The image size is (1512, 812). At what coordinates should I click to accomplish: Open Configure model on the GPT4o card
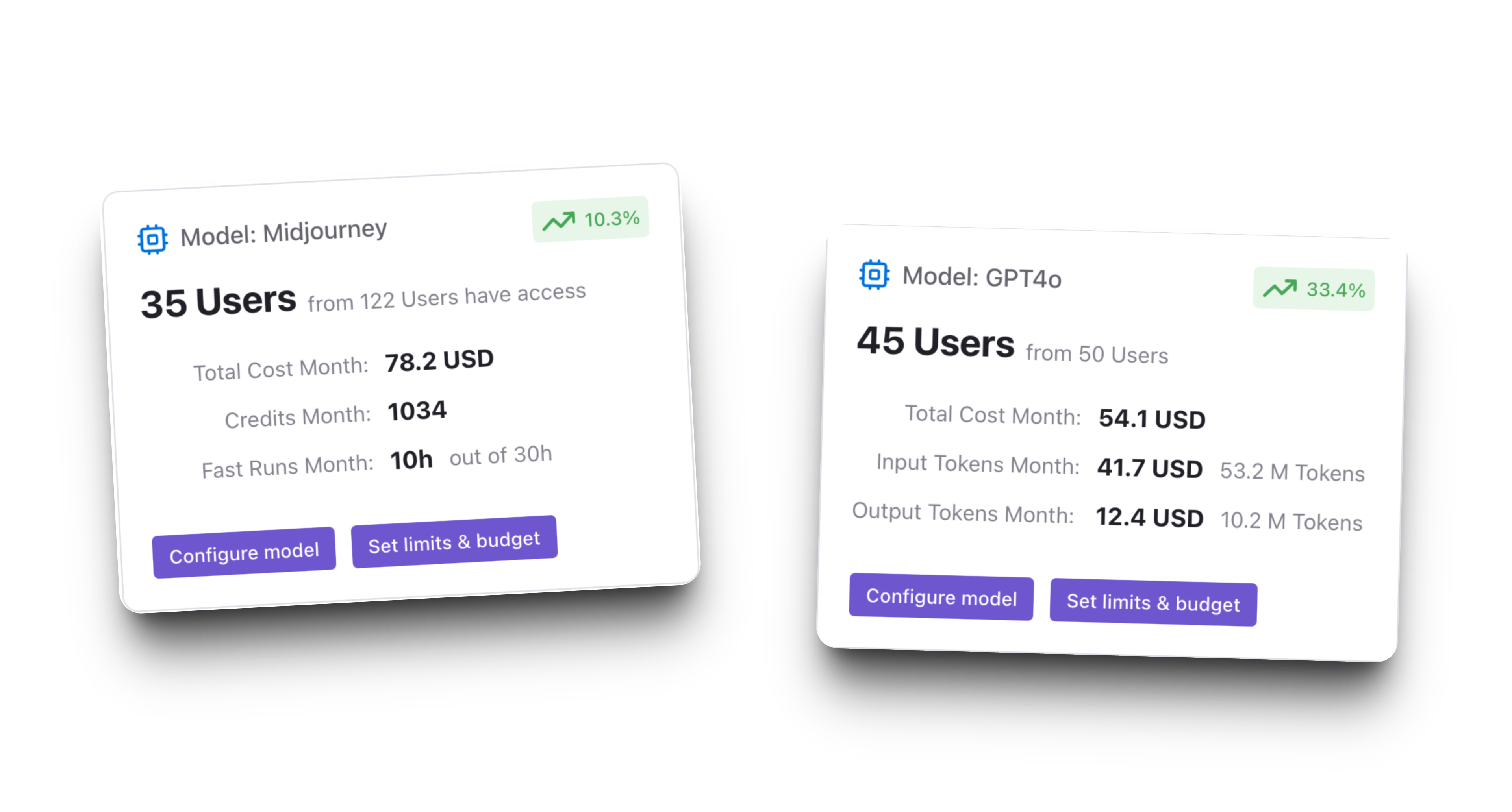pos(941,597)
